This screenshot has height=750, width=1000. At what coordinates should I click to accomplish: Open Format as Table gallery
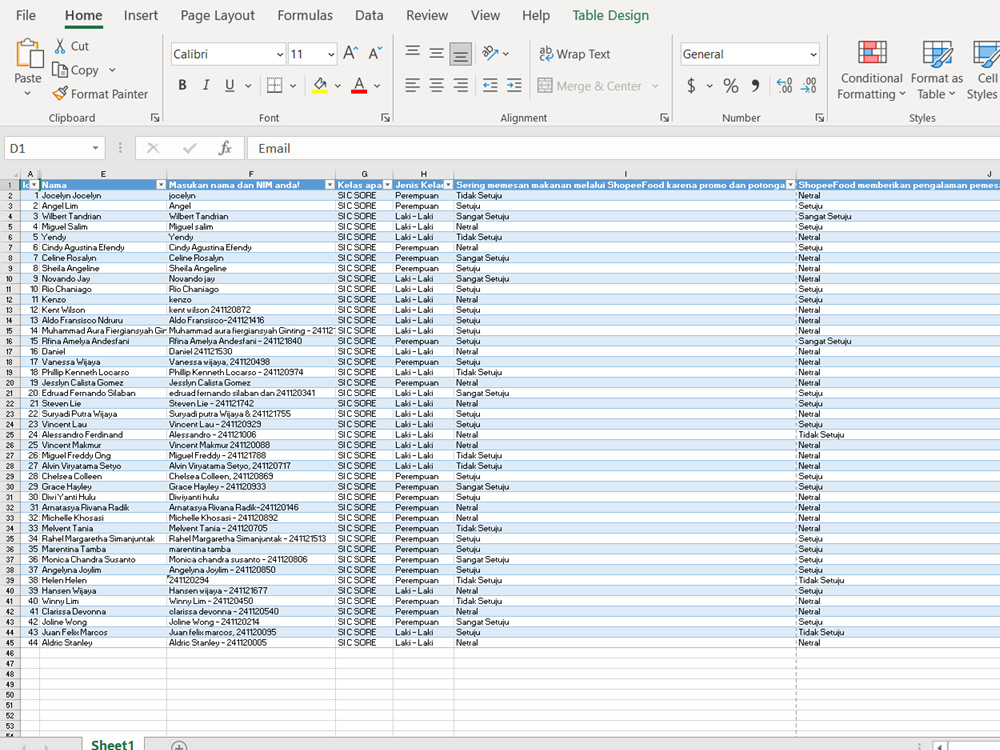(x=937, y=70)
